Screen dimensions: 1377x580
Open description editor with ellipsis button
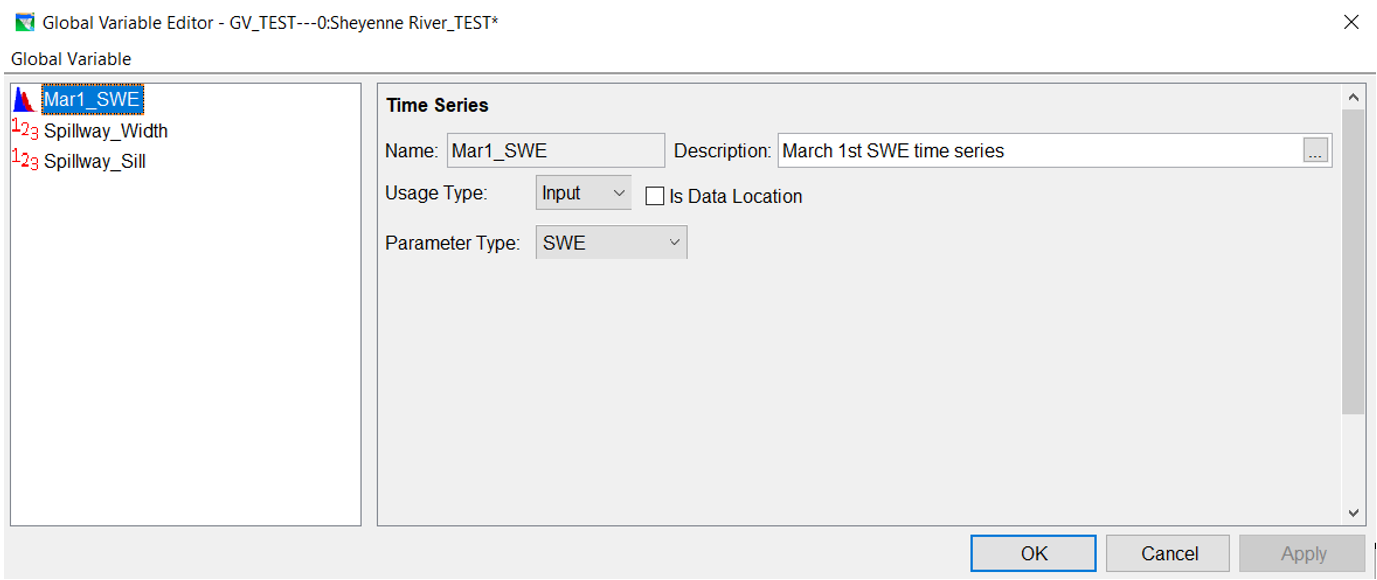1316,151
